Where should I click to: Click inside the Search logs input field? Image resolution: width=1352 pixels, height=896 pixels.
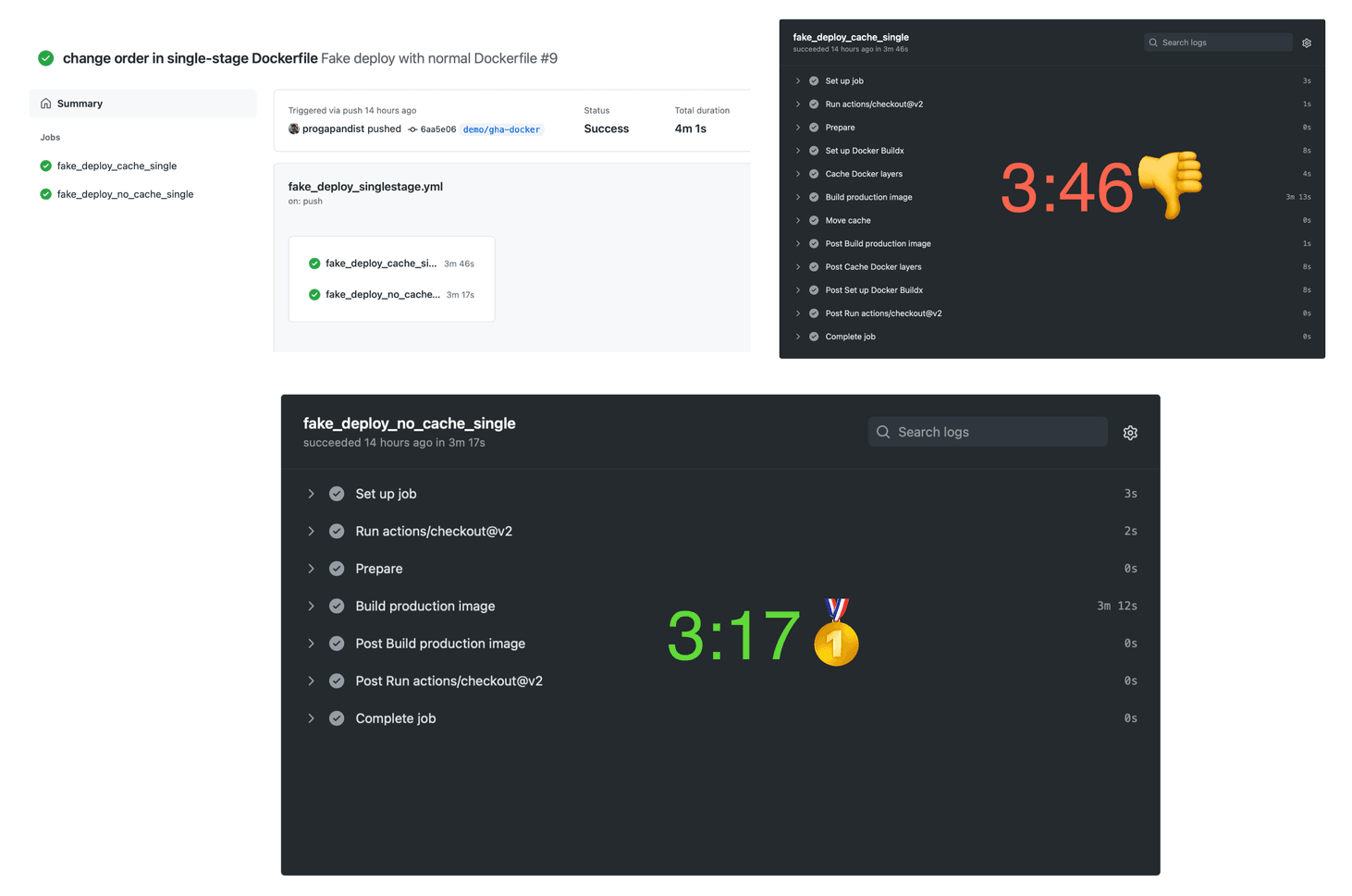pyautogui.click(x=988, y=432)
